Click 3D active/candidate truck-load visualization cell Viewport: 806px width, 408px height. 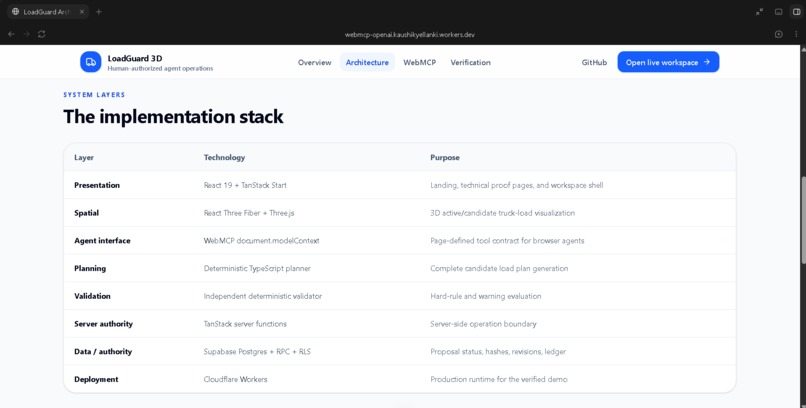(x=503, y=213)
